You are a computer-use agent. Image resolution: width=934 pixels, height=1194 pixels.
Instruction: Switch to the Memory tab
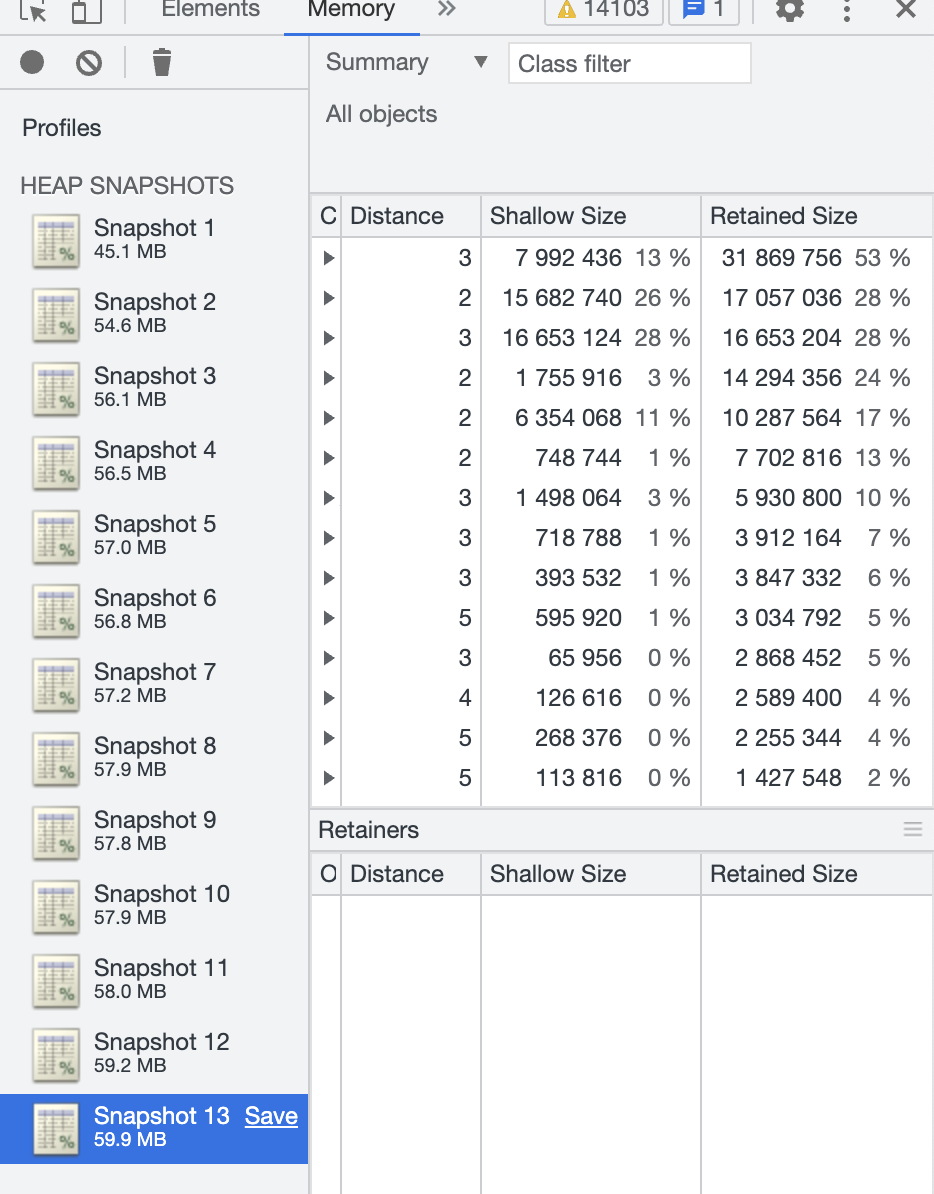coord(349,11)
